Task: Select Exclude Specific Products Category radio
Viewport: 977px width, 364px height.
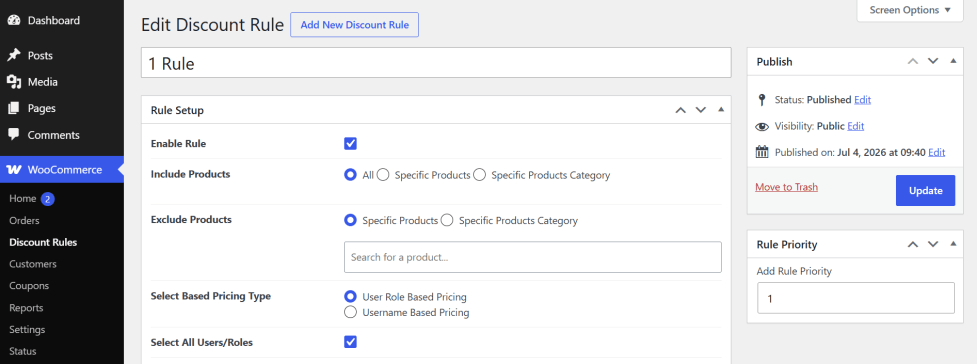Action: (x=447, y=220)
